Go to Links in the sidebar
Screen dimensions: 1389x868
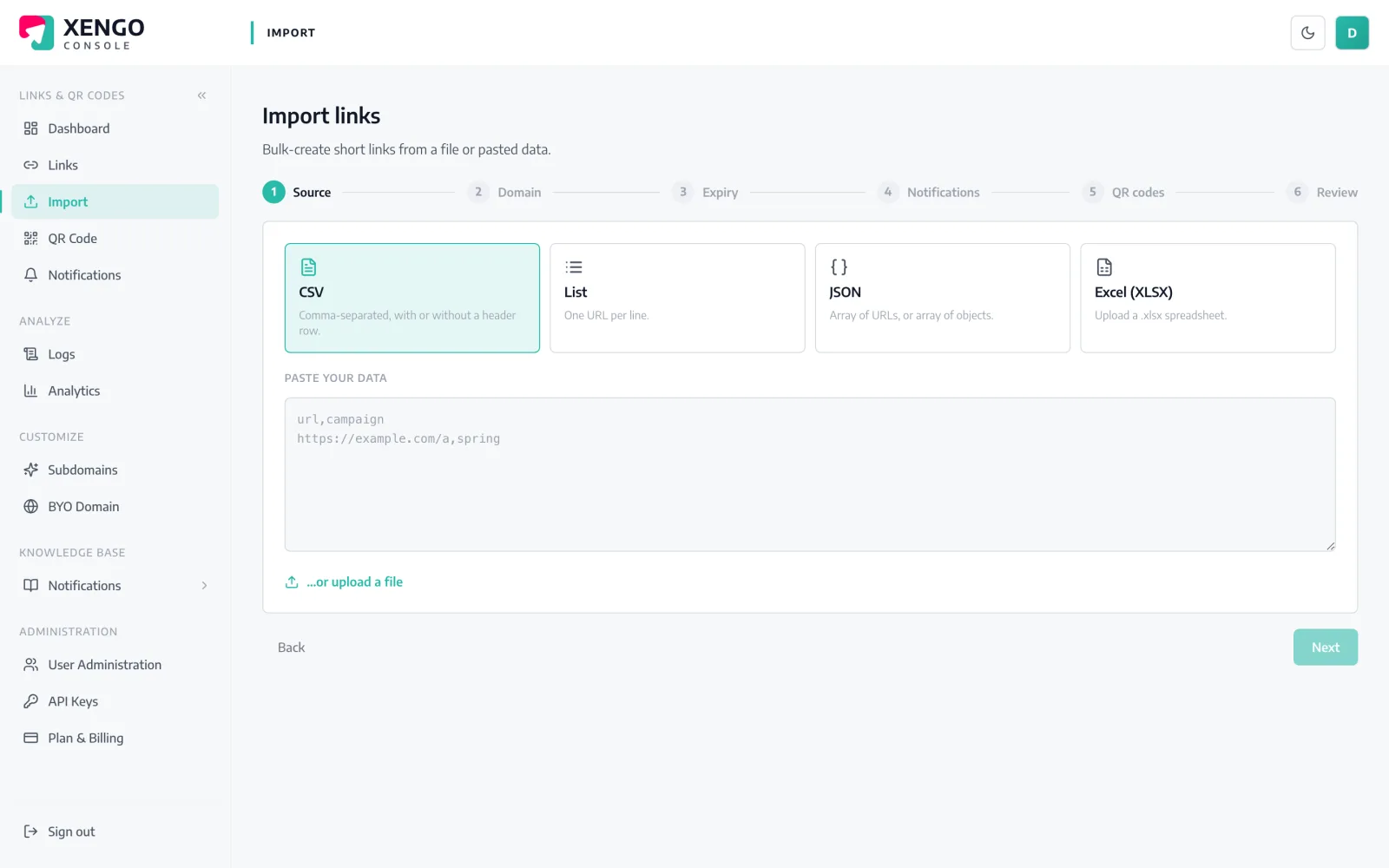tap(115, 165)
